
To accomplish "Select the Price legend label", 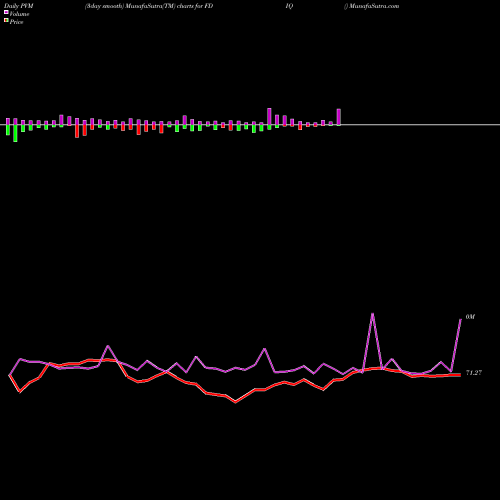I will [16, 22].
